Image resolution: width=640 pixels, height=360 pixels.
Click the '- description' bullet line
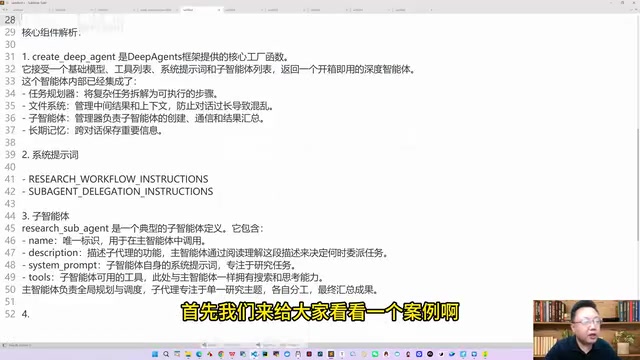coord(205,253)
